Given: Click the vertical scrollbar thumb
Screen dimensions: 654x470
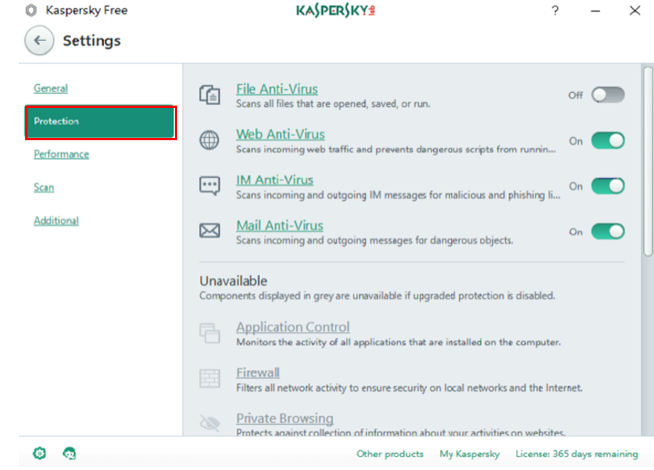Looking at the screenshot, I should pyautogui.click(x=648, y=161).
